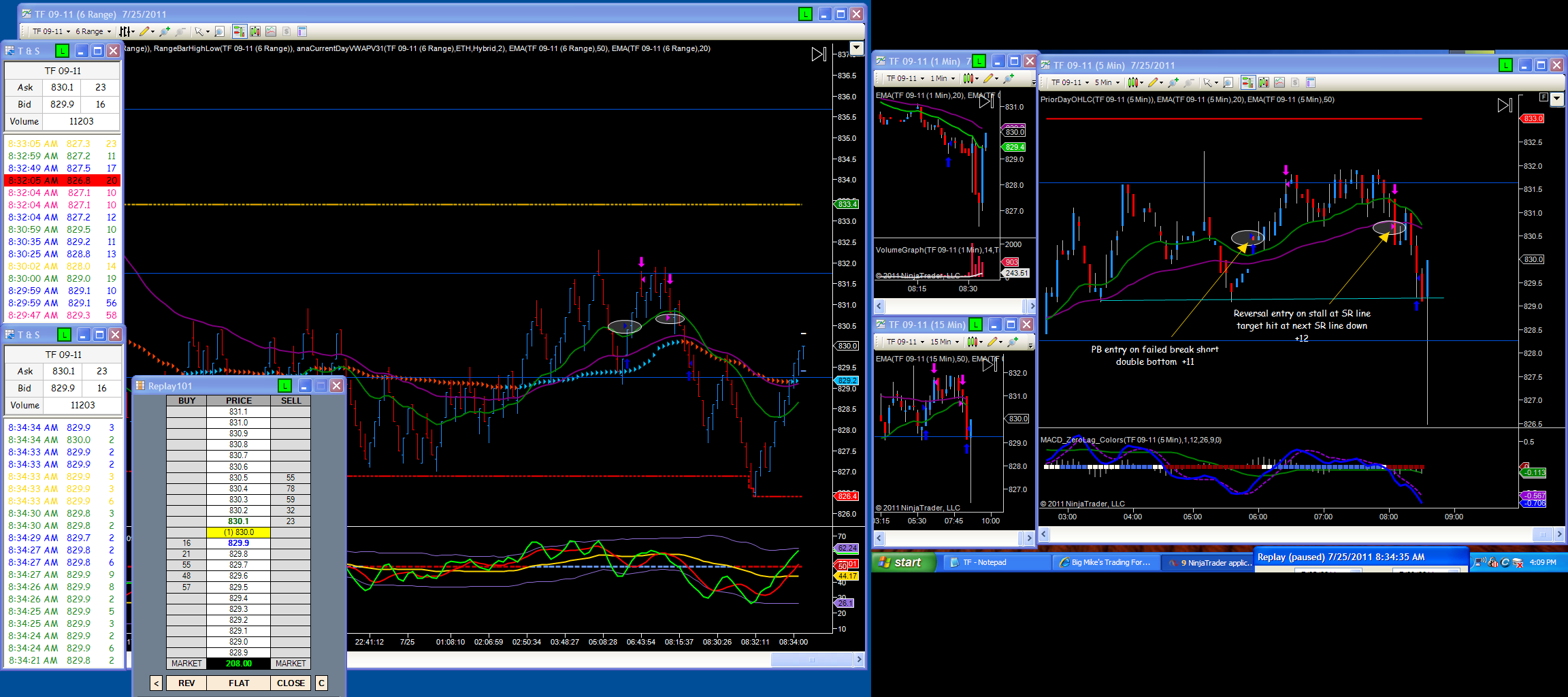Click zoom out magnifier in 6 Range chart
Viewport: 1568px width, 697px height.
(180, 31)
